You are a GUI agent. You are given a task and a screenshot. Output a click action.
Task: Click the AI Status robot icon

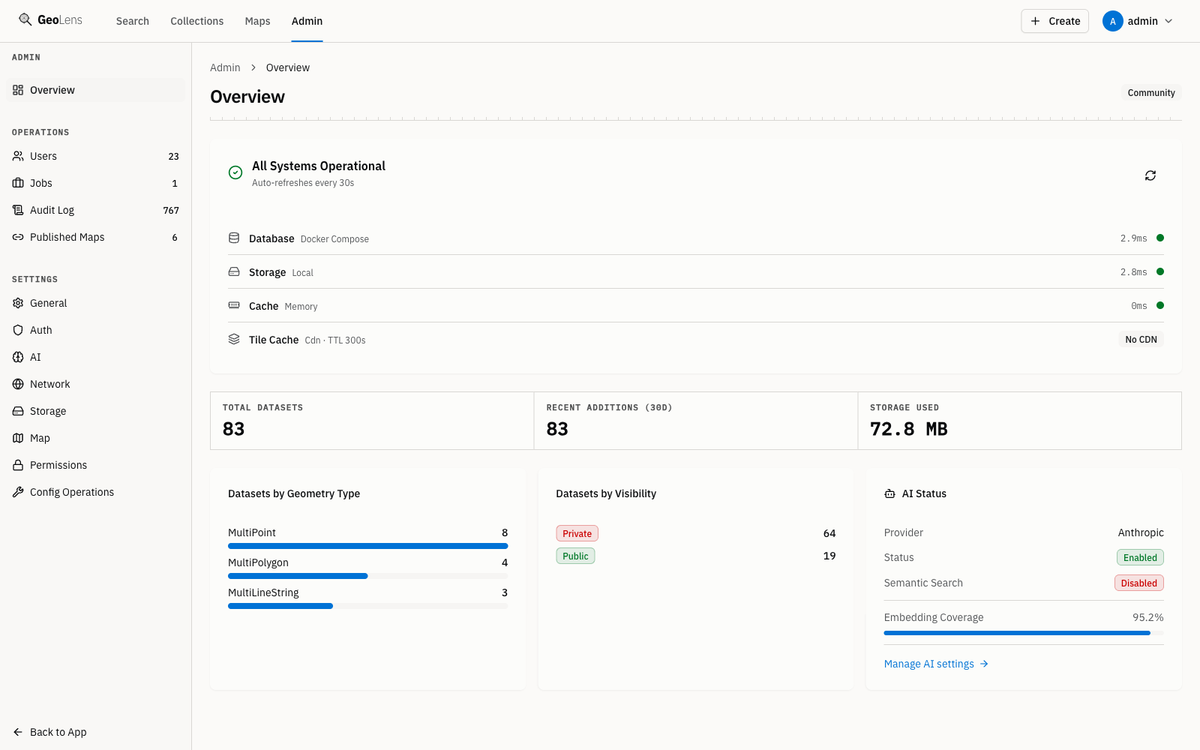click(890, 494)
